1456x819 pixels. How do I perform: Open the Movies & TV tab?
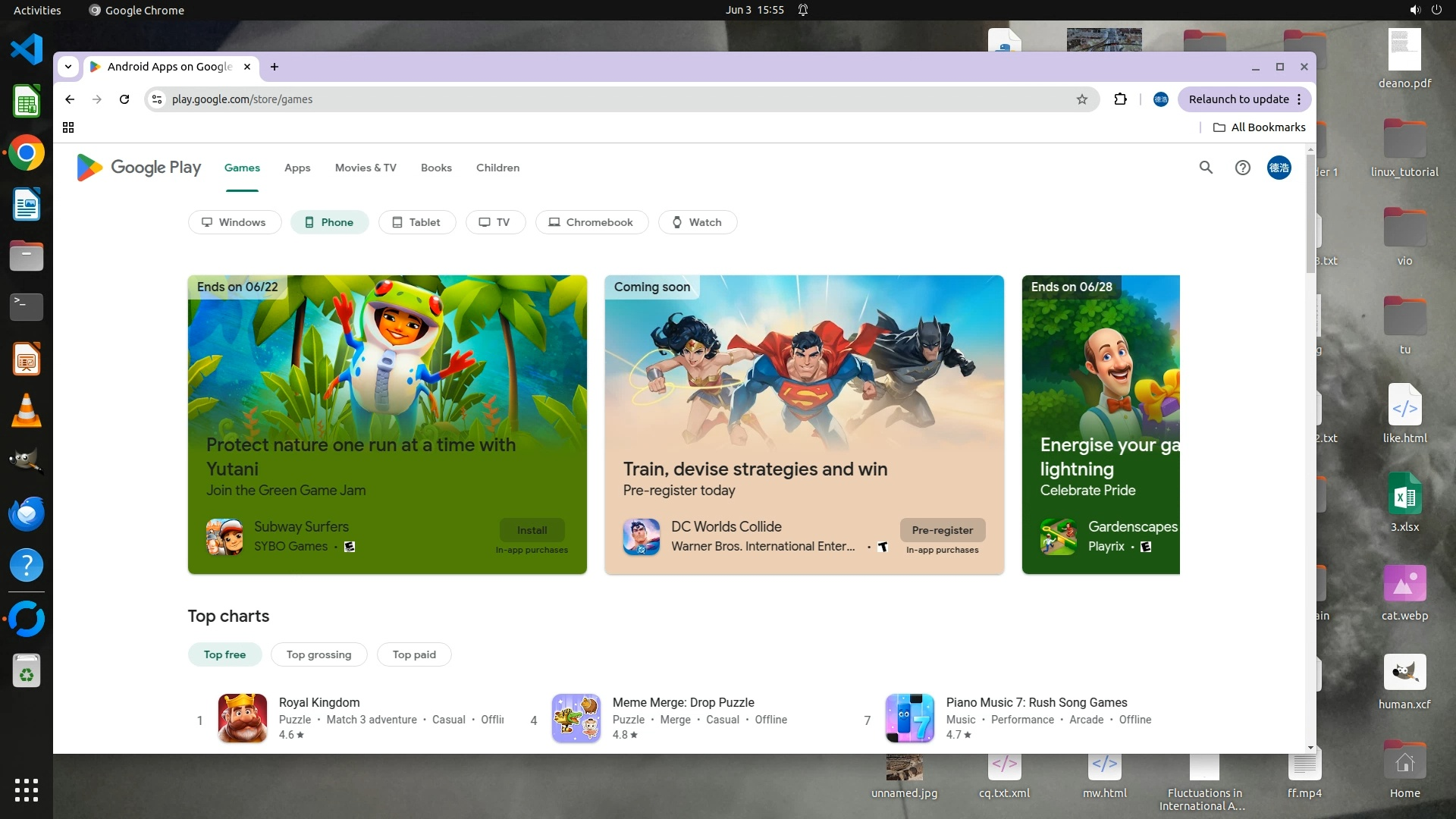tap(366, 168)
